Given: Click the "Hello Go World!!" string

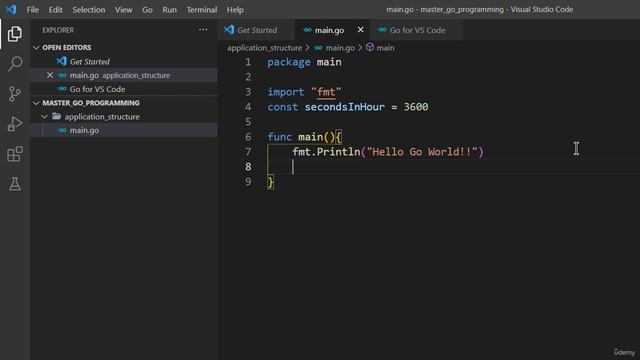Looking at the screenshot, I should click(422, 152).
